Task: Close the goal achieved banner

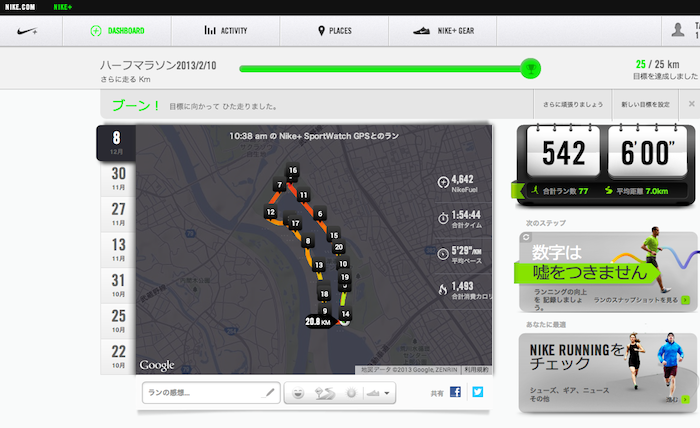Action: (x=692, y=104)
